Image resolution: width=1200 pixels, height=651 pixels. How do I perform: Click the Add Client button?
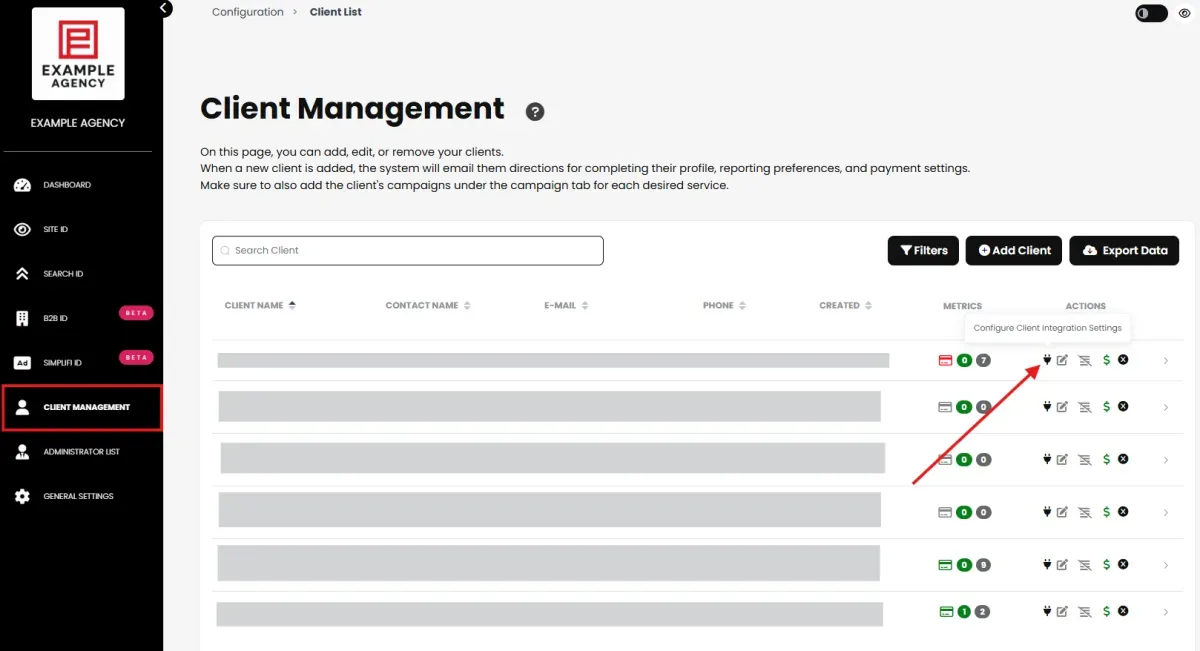pos(1013,250)
